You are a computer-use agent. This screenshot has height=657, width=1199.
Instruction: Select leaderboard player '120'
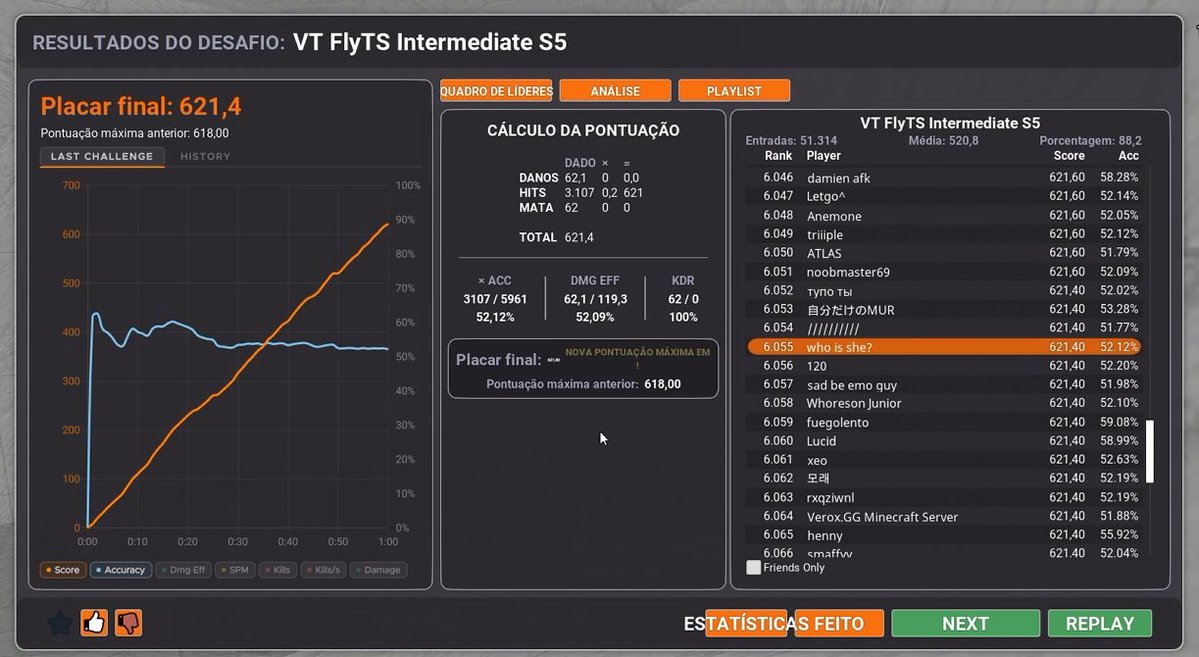click(944, 366)
